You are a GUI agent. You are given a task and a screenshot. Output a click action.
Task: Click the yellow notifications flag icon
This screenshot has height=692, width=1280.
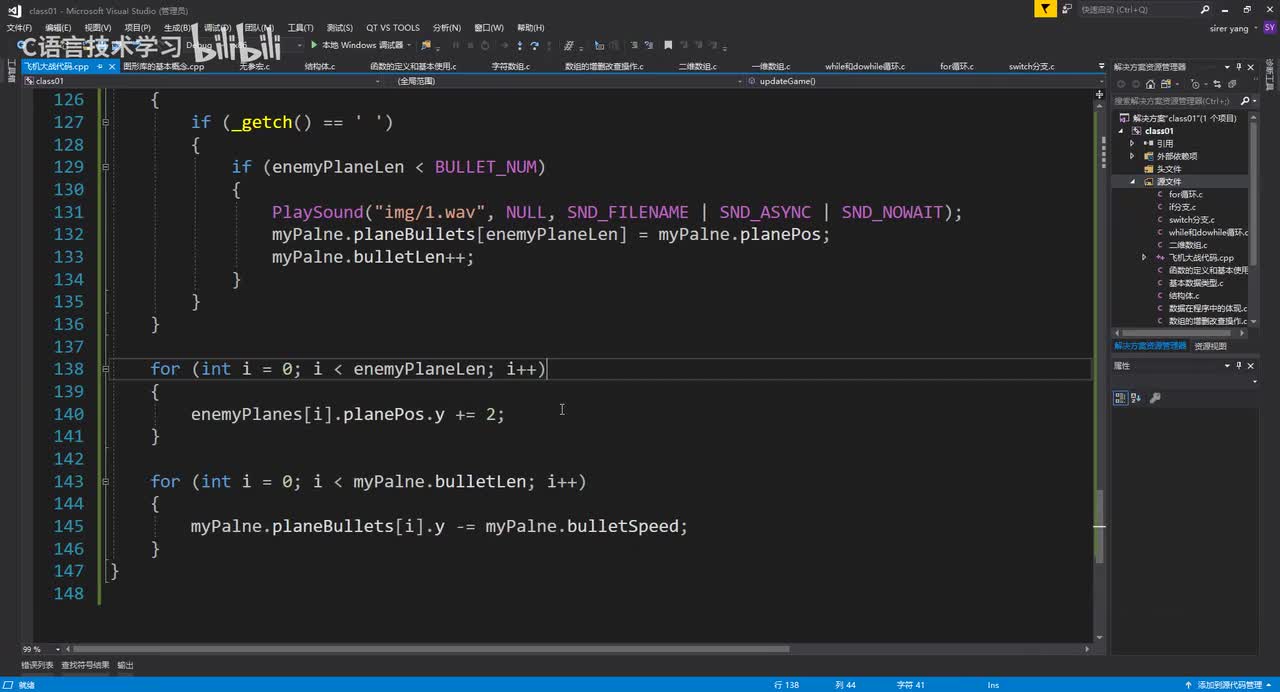1045,9
